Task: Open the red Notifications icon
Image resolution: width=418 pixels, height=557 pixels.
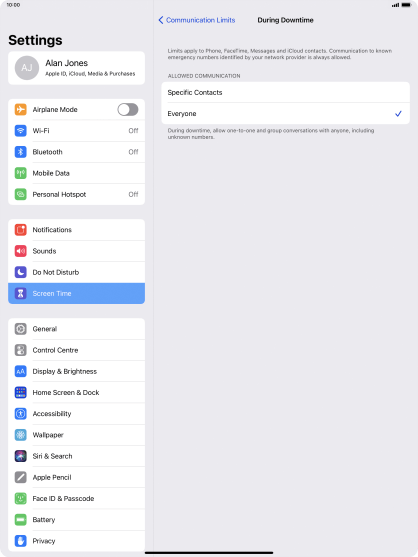Action: (21, 230)
